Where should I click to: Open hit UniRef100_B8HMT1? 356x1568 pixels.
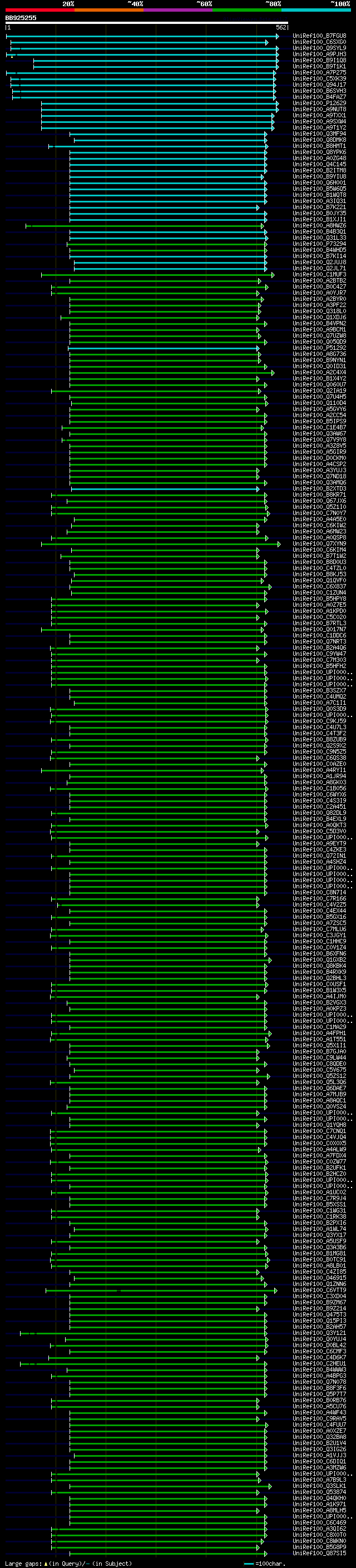pyautogui.click(x=319, y=146)
